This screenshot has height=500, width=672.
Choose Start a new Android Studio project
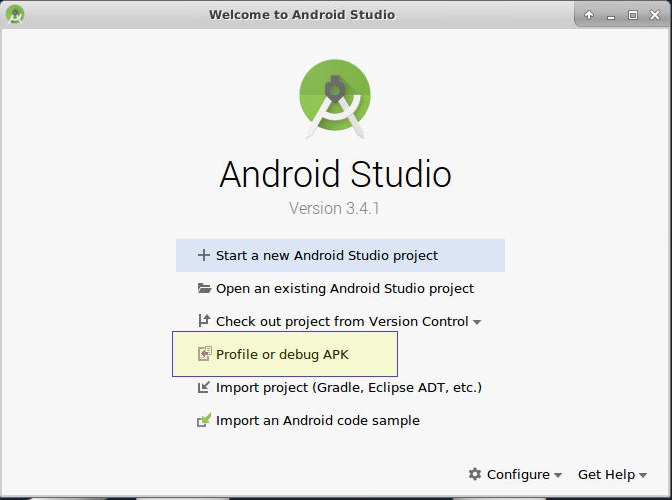pyautogui.click(x=327, y=255)
